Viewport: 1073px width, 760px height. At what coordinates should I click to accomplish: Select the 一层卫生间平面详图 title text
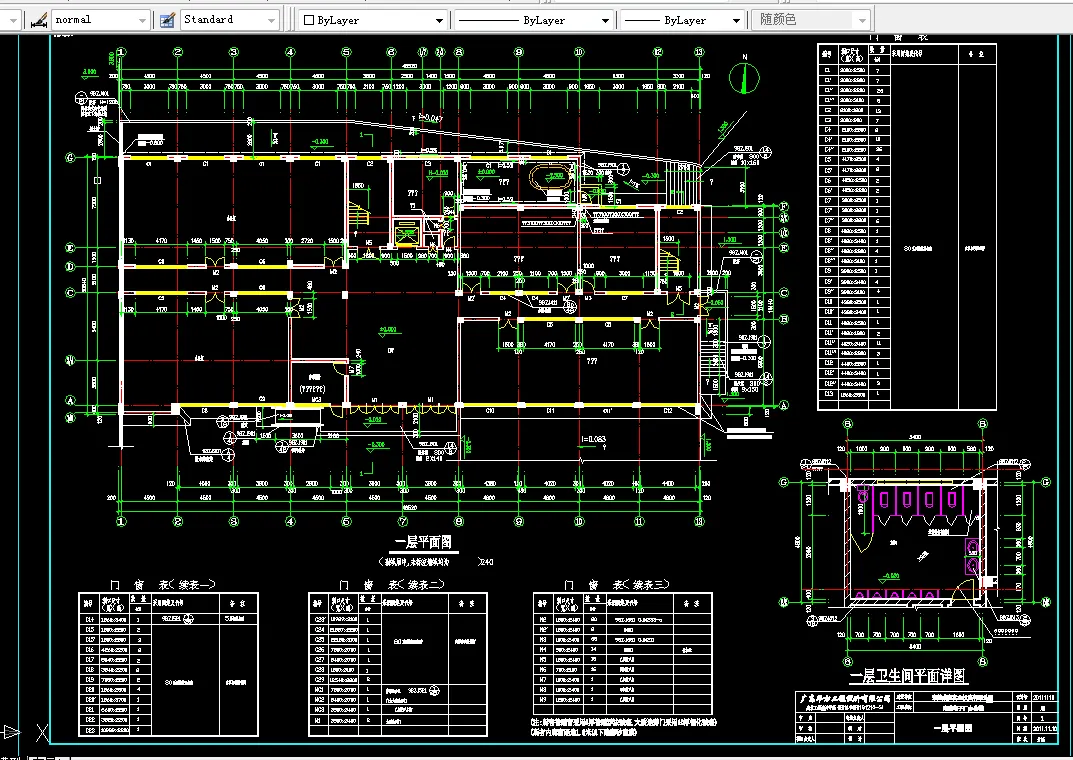pos(907,677)
